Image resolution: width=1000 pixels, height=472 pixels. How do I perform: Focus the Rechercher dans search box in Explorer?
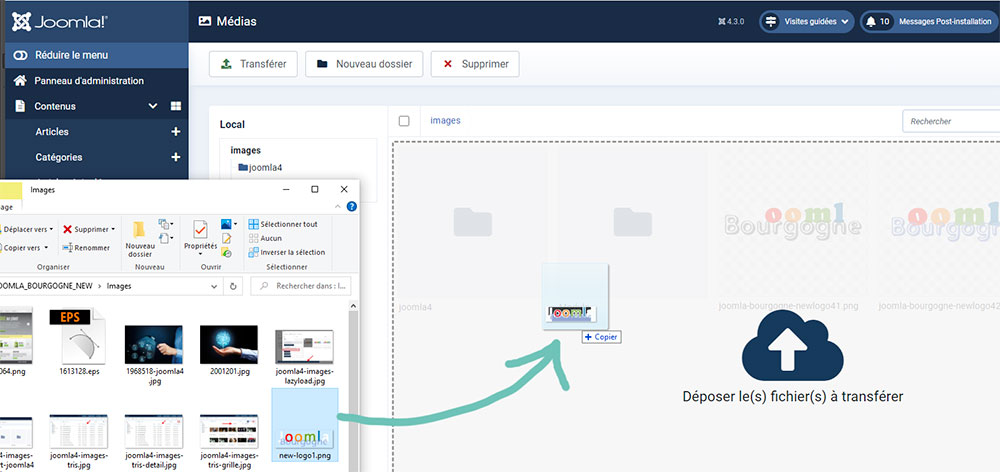(300, 286)
